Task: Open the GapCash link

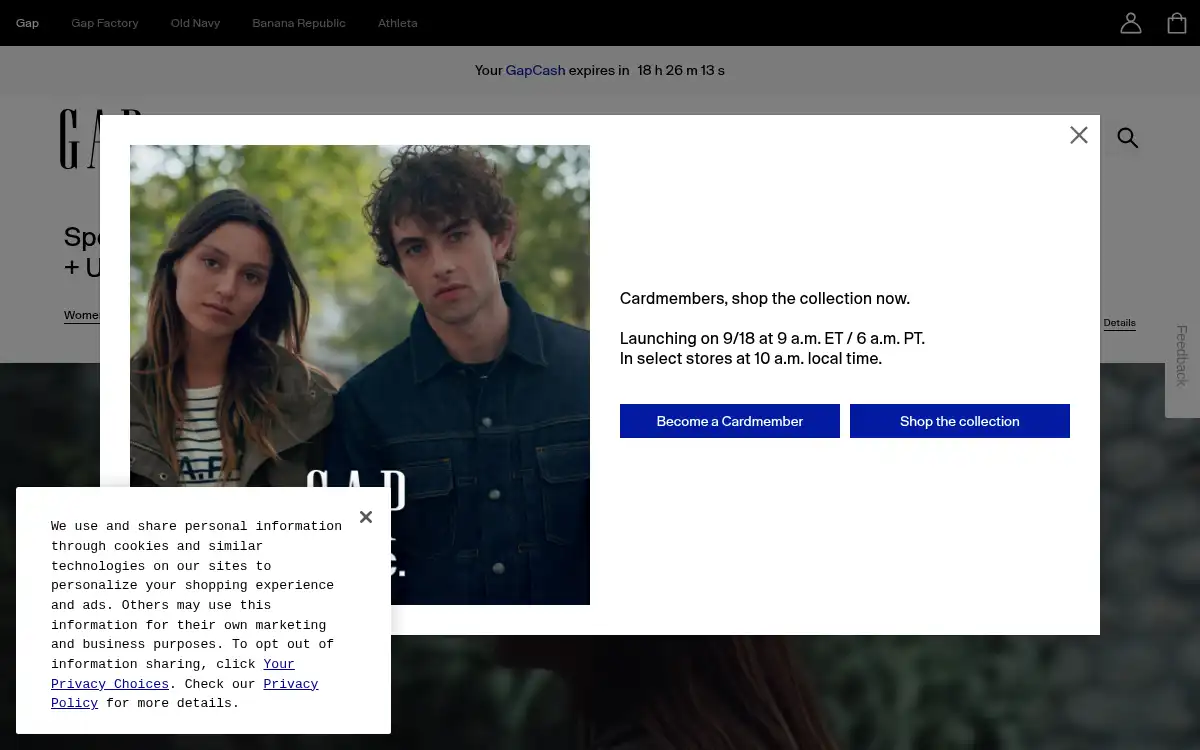Action: [535, 70]
